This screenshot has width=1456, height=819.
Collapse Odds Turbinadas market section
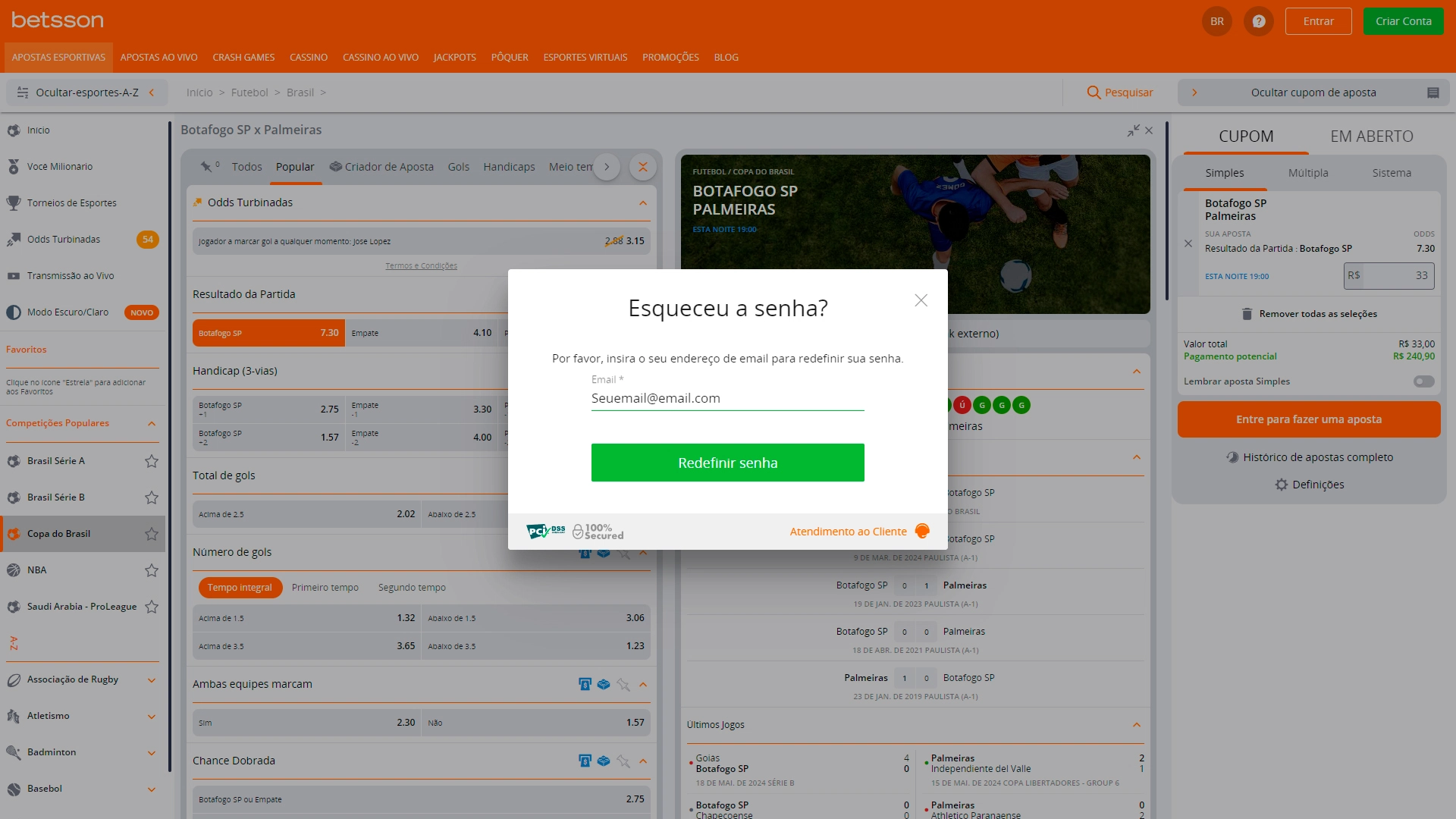coord(642,202)
